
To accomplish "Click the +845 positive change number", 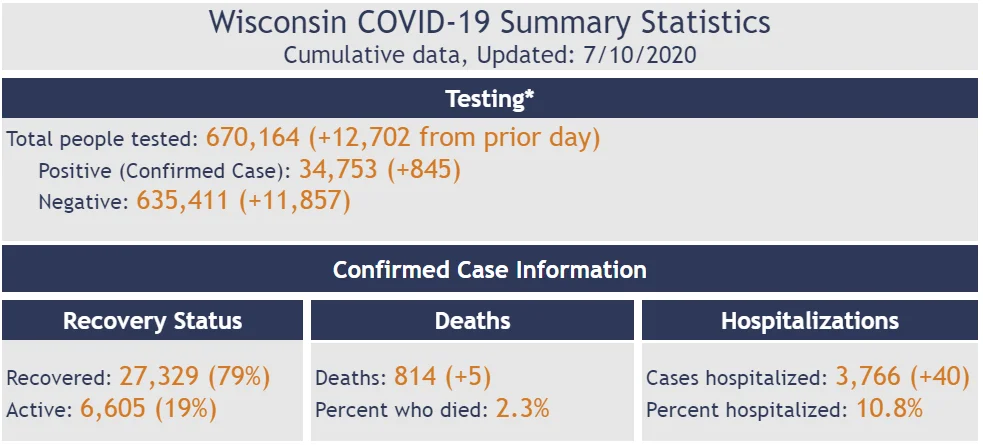I will point(424,170).
